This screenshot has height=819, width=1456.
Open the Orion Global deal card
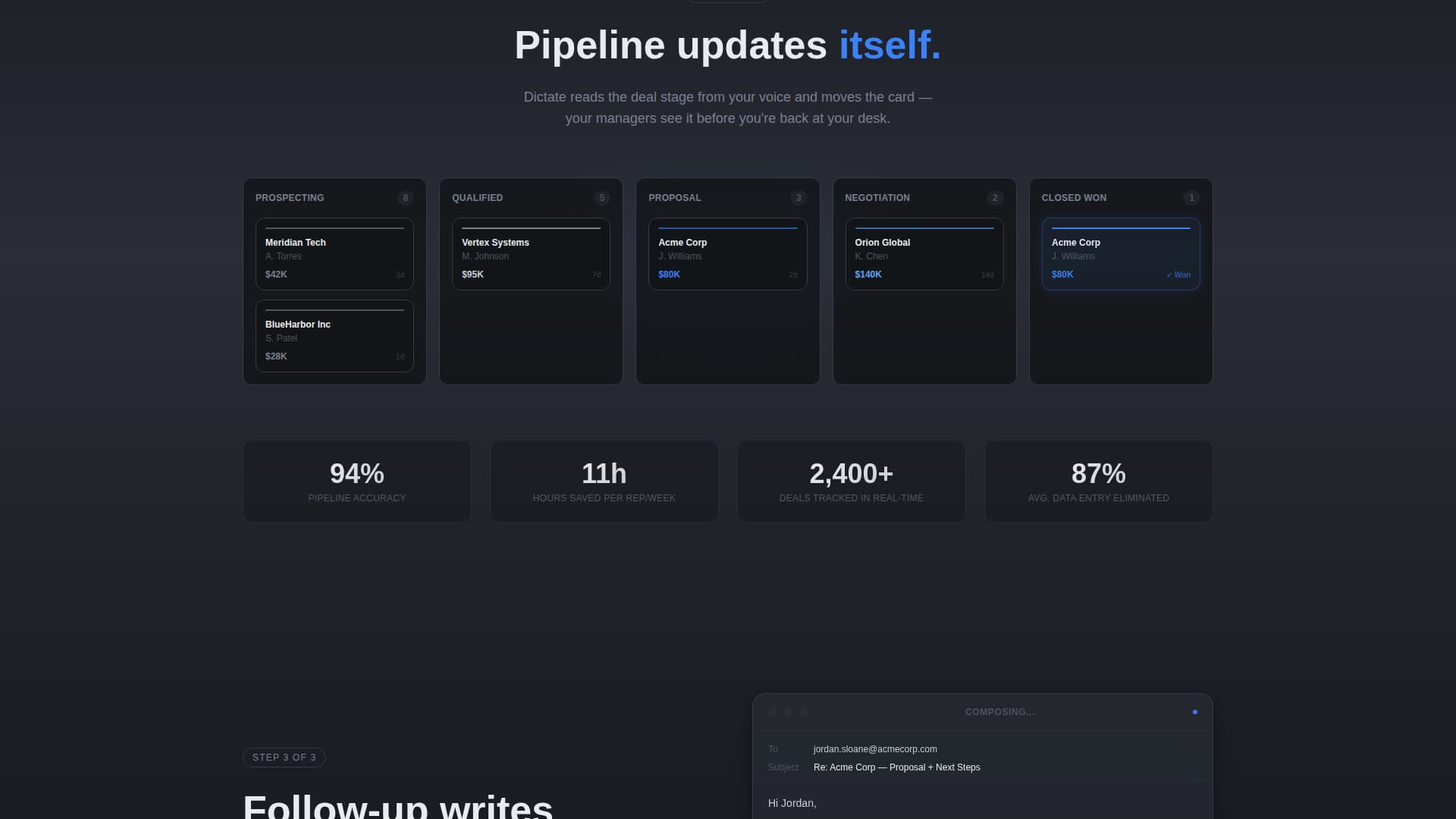[x=924, y=254]
